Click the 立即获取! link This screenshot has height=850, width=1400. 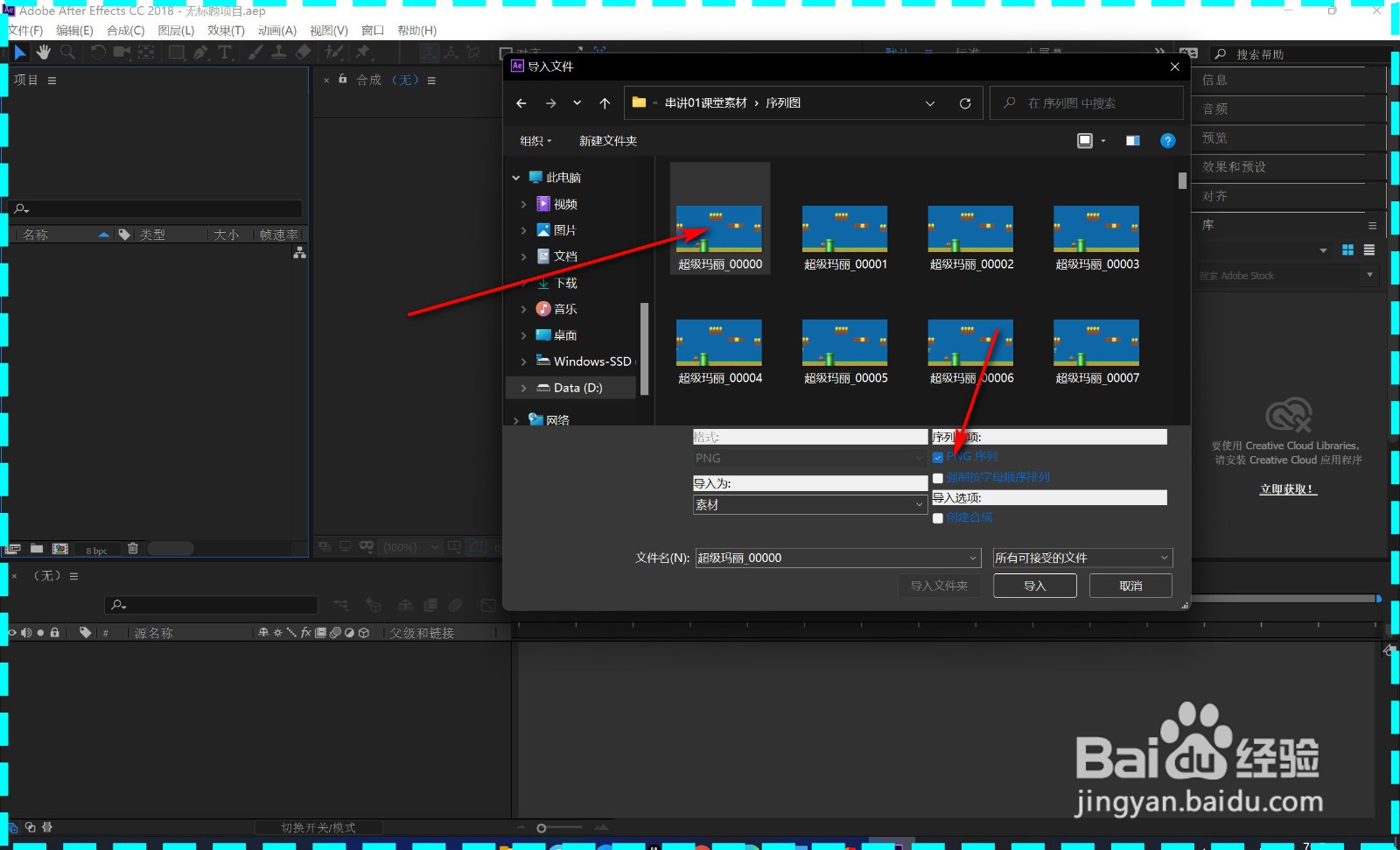click(x=1288, y=489)
